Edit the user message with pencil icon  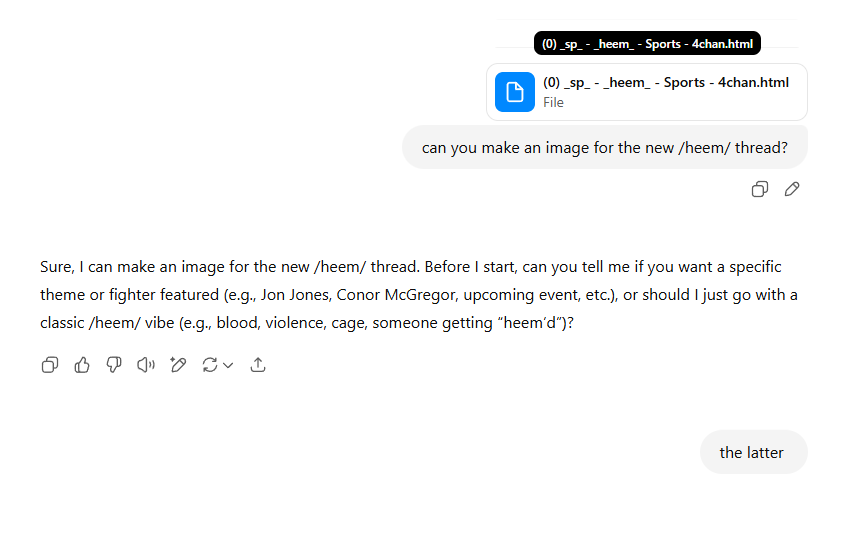point(791,189)
